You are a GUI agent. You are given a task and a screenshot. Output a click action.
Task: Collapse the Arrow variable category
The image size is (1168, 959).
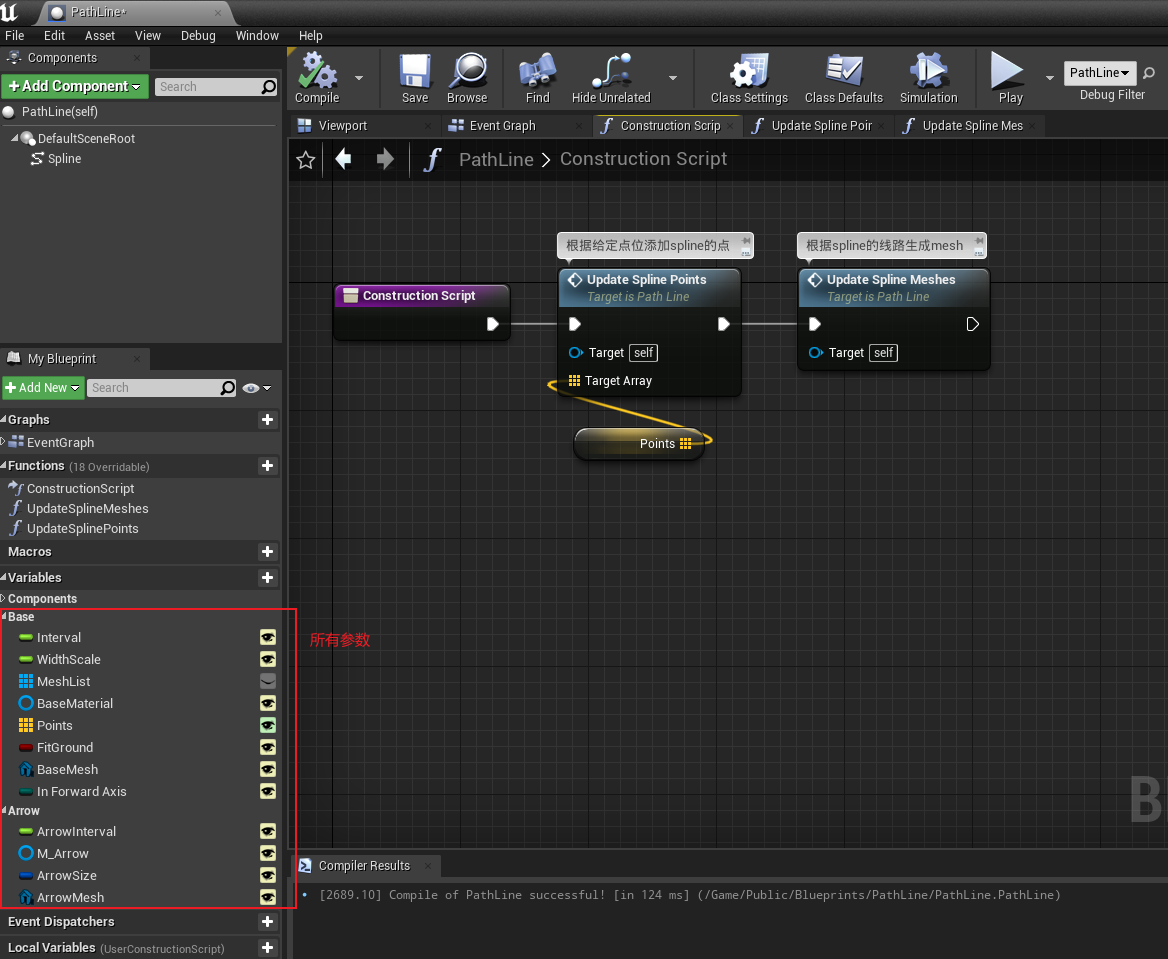click(4, 810)
